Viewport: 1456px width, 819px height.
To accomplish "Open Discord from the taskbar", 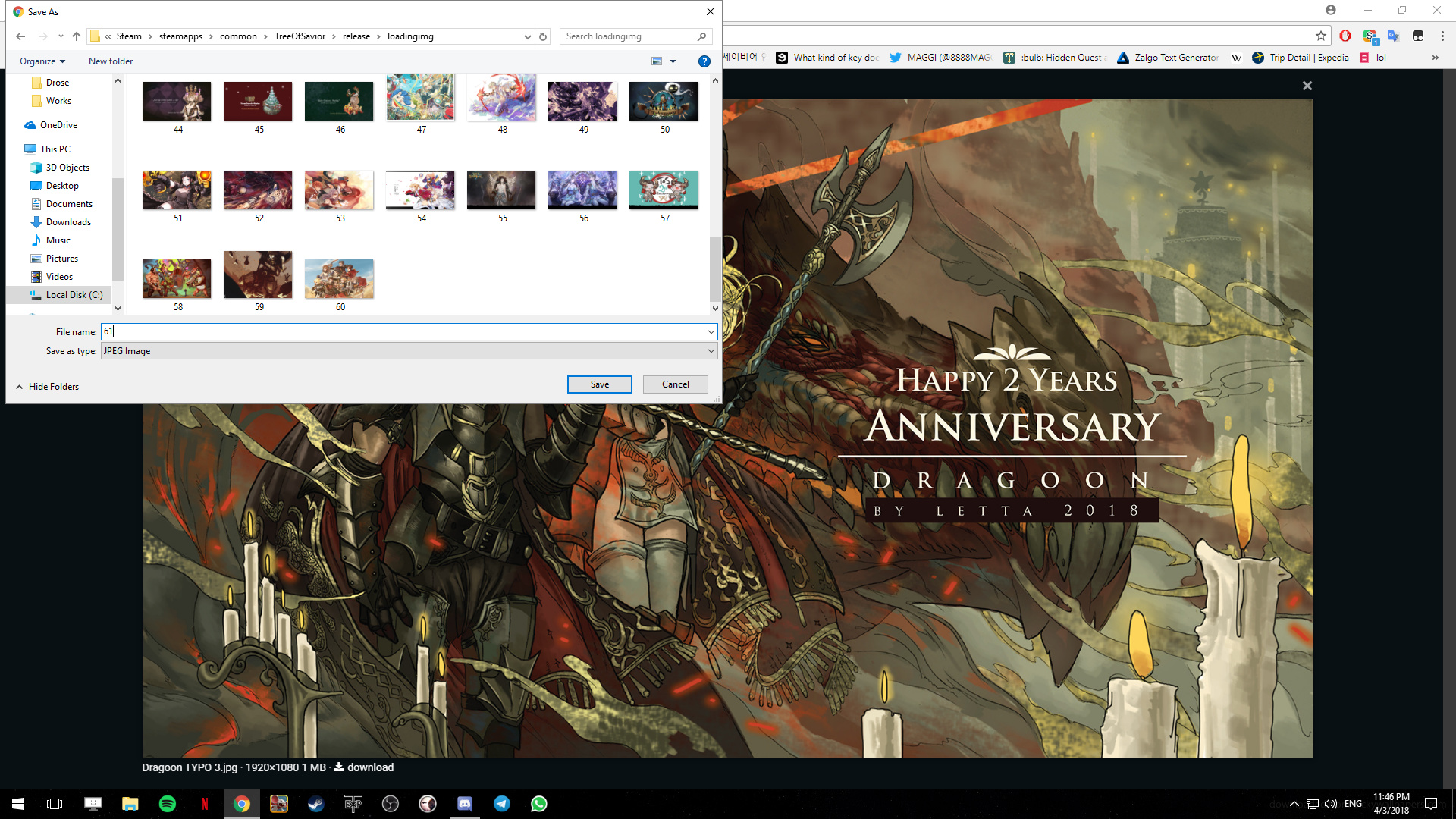I will click(x=465, y=804).
